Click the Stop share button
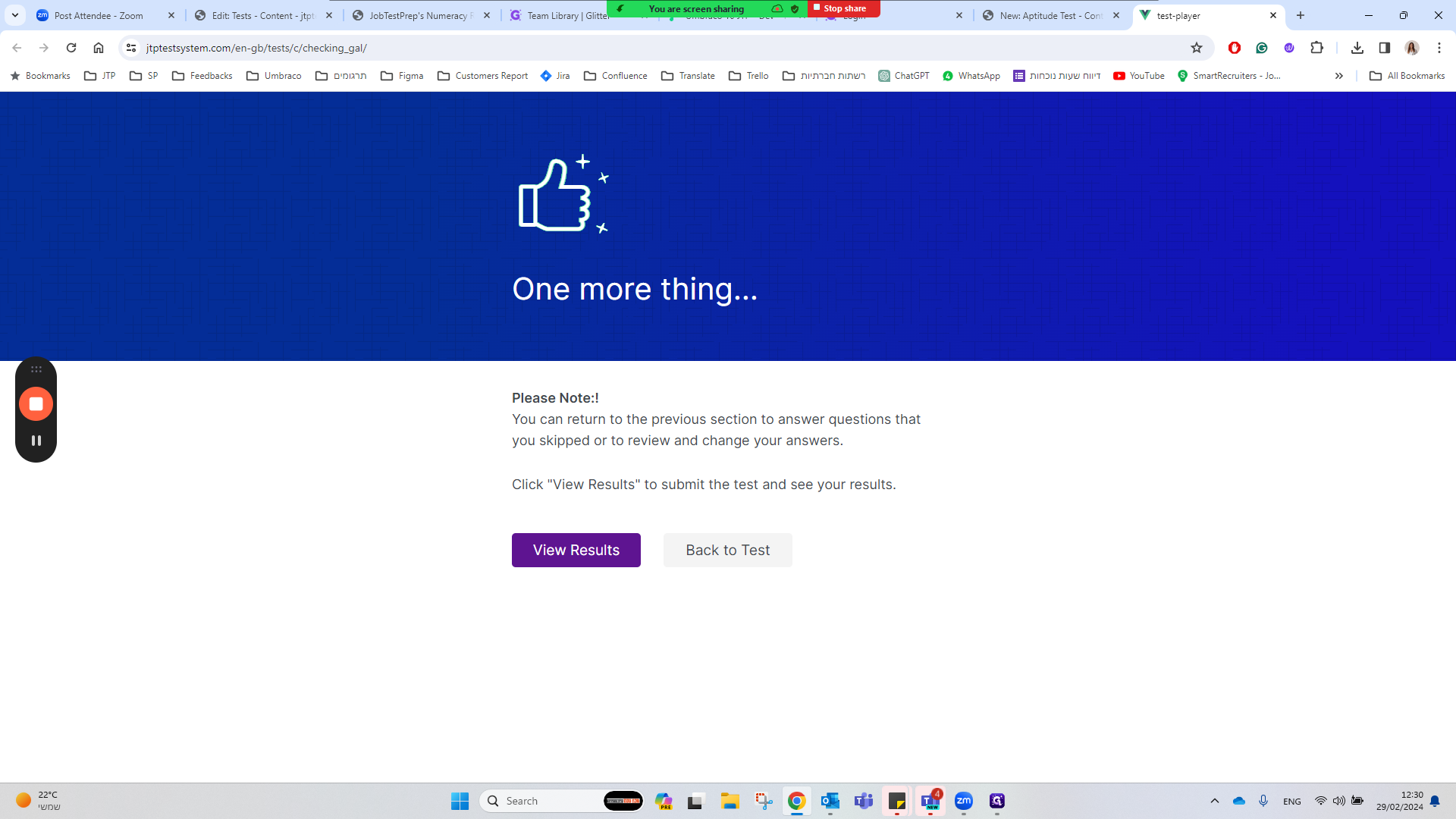 point(843,8)
